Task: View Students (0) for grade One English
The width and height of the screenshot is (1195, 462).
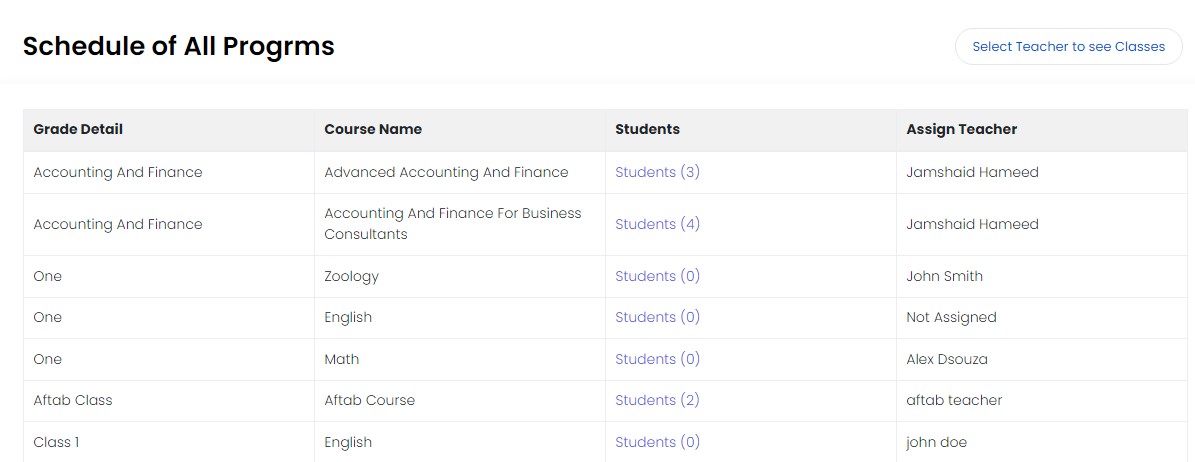Action: pyautogui.click(x=657, y=317)
